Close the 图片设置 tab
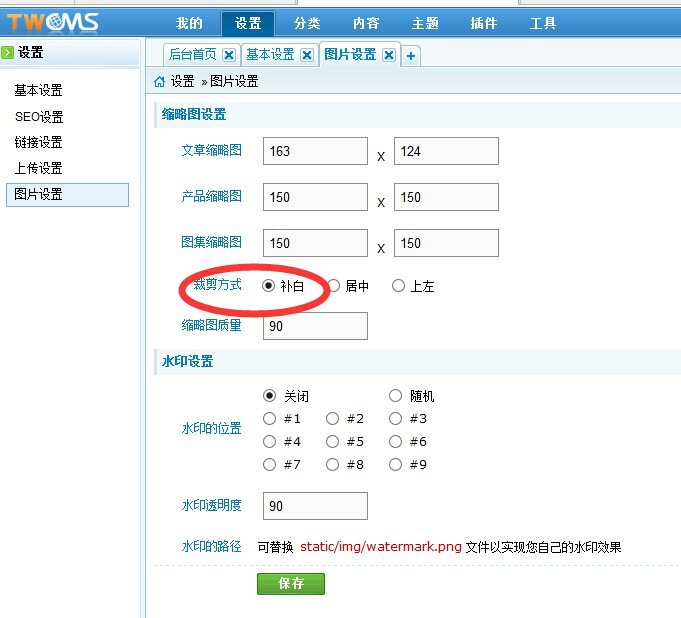 pyautogui.click(x=389, y=55)
